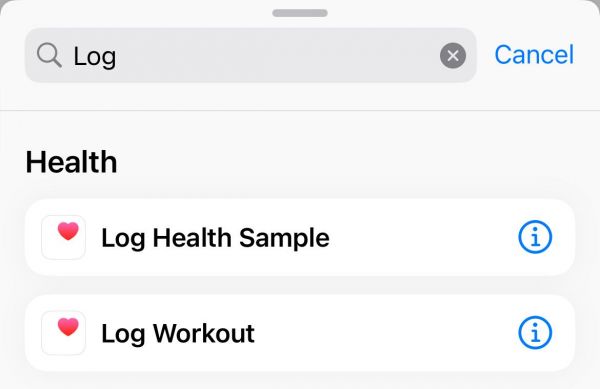Tap the Log Workout text label

[x=178, y=334]
